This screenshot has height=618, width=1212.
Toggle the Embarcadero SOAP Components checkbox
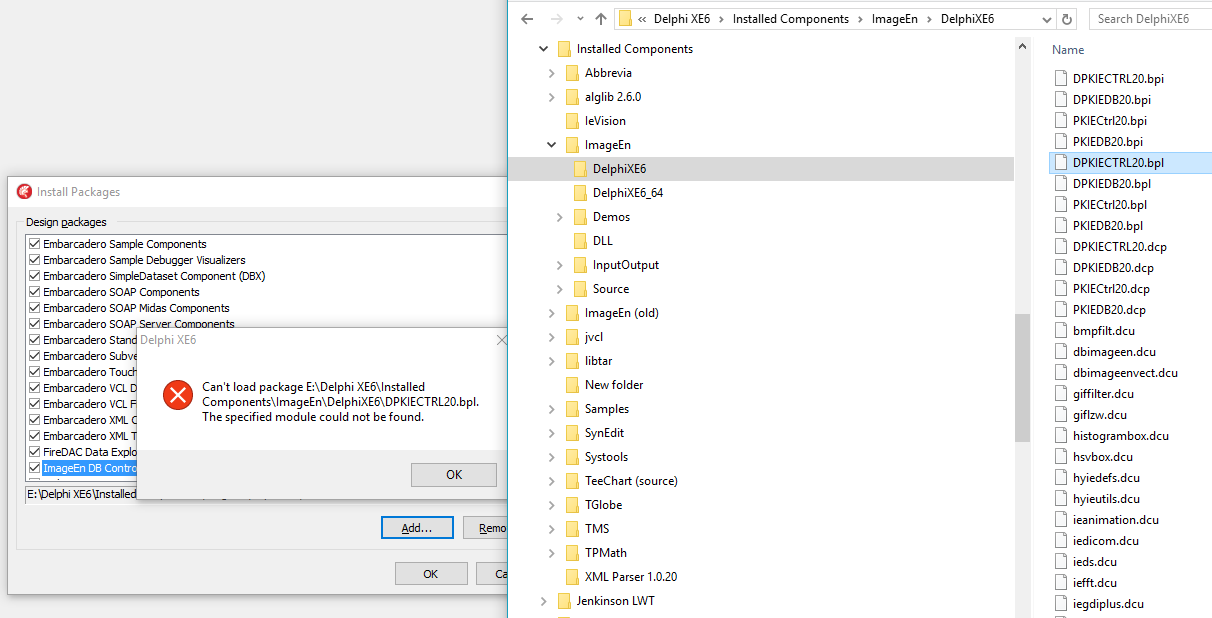coord(35,292)
